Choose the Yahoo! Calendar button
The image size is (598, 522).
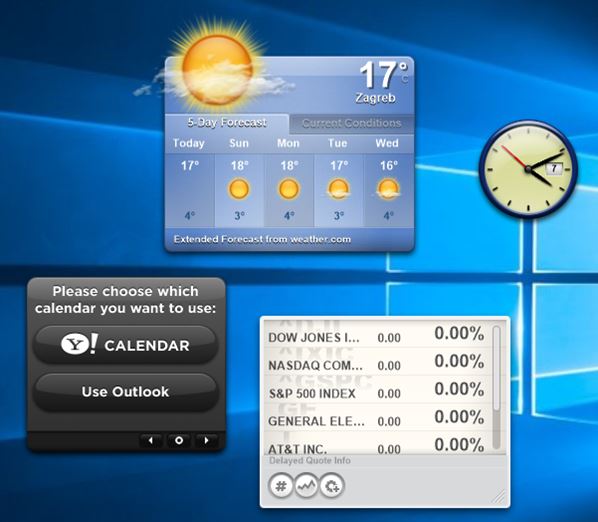coord(125,345)
